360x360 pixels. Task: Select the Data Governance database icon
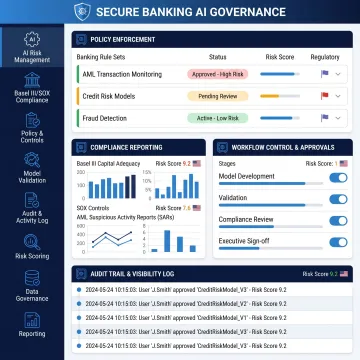point(32,278)
